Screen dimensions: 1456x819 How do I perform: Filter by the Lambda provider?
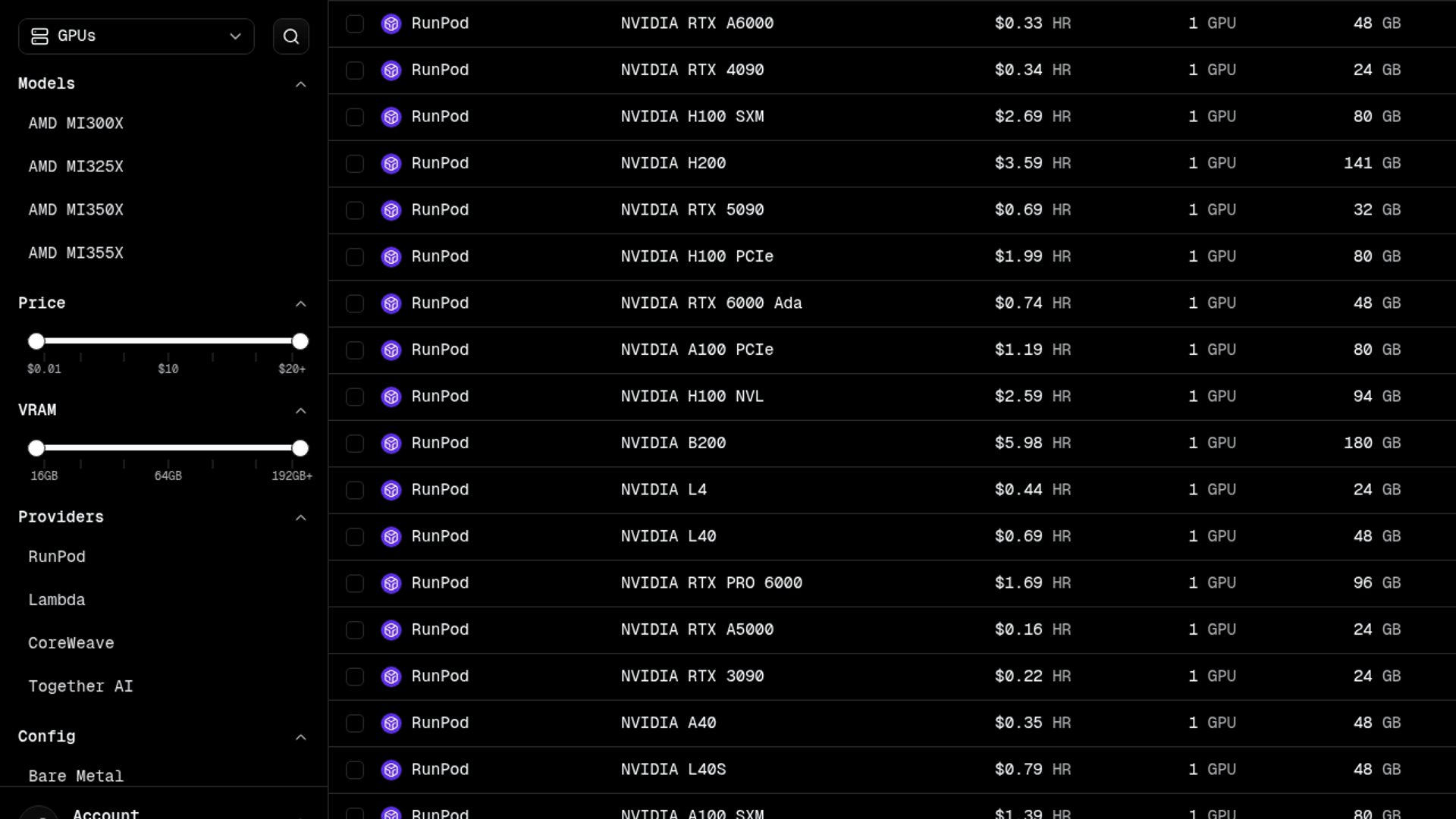[x=57, y=600]
